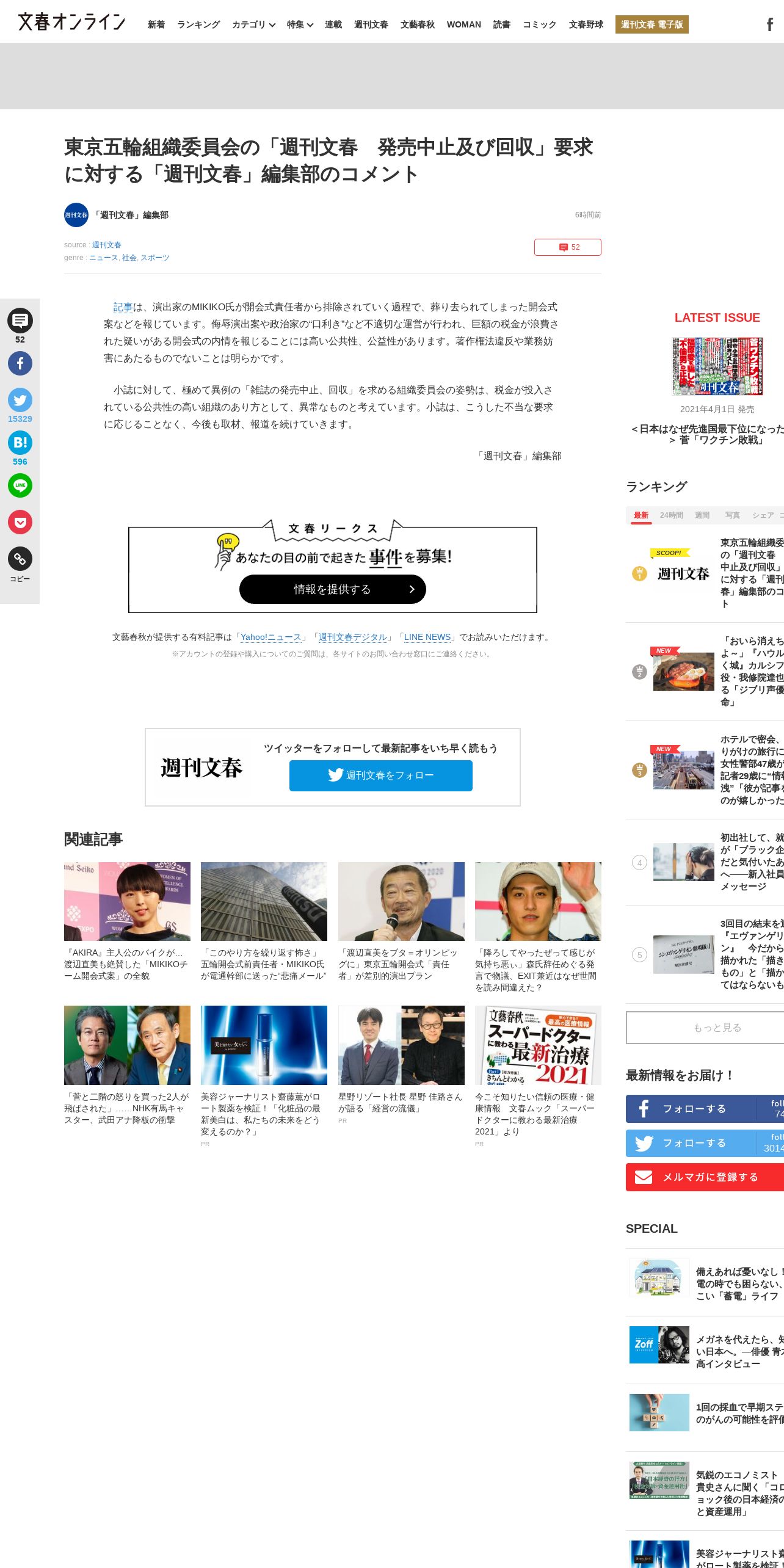Click the 週刊文春 editorial author avatar
Image resolution: width=784 pixels, height=1568 pixels.
[x=76, y=215]
